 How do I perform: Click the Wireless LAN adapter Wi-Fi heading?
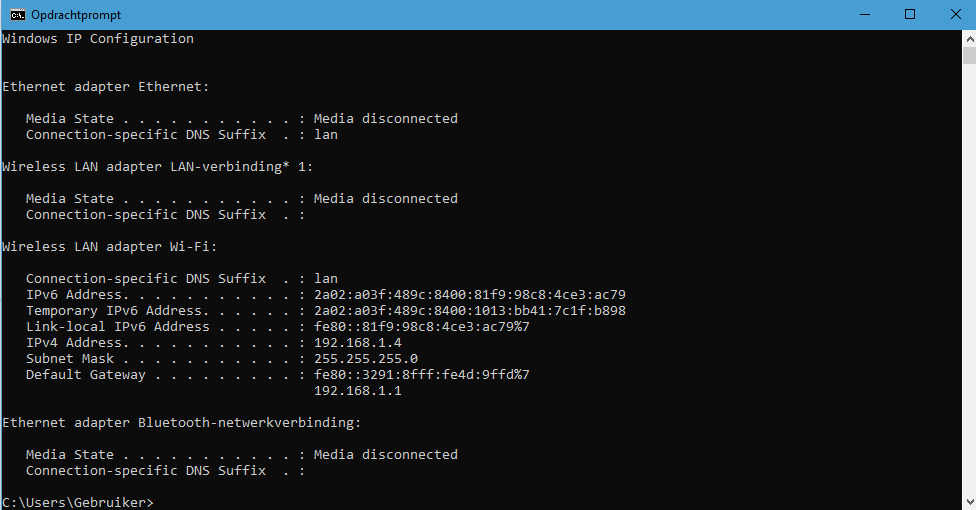pyautogui.click(x=110, y=247)
